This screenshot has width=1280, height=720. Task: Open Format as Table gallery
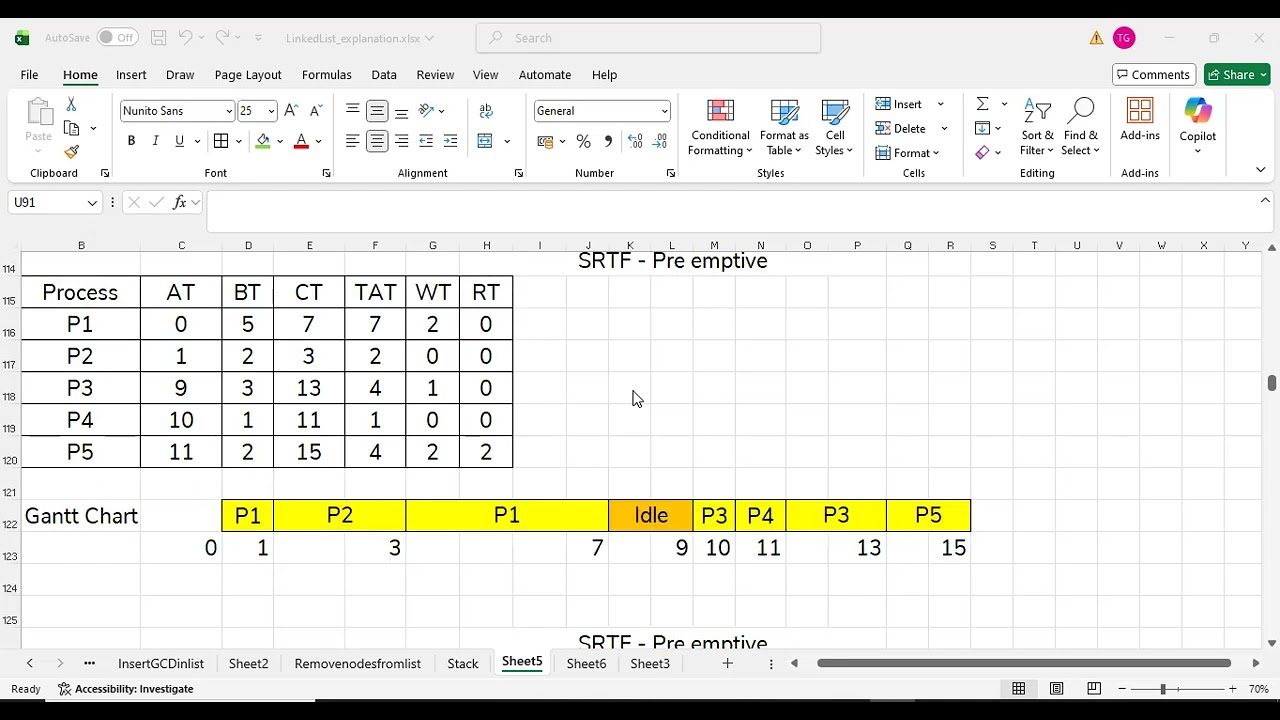coord(784,127)
